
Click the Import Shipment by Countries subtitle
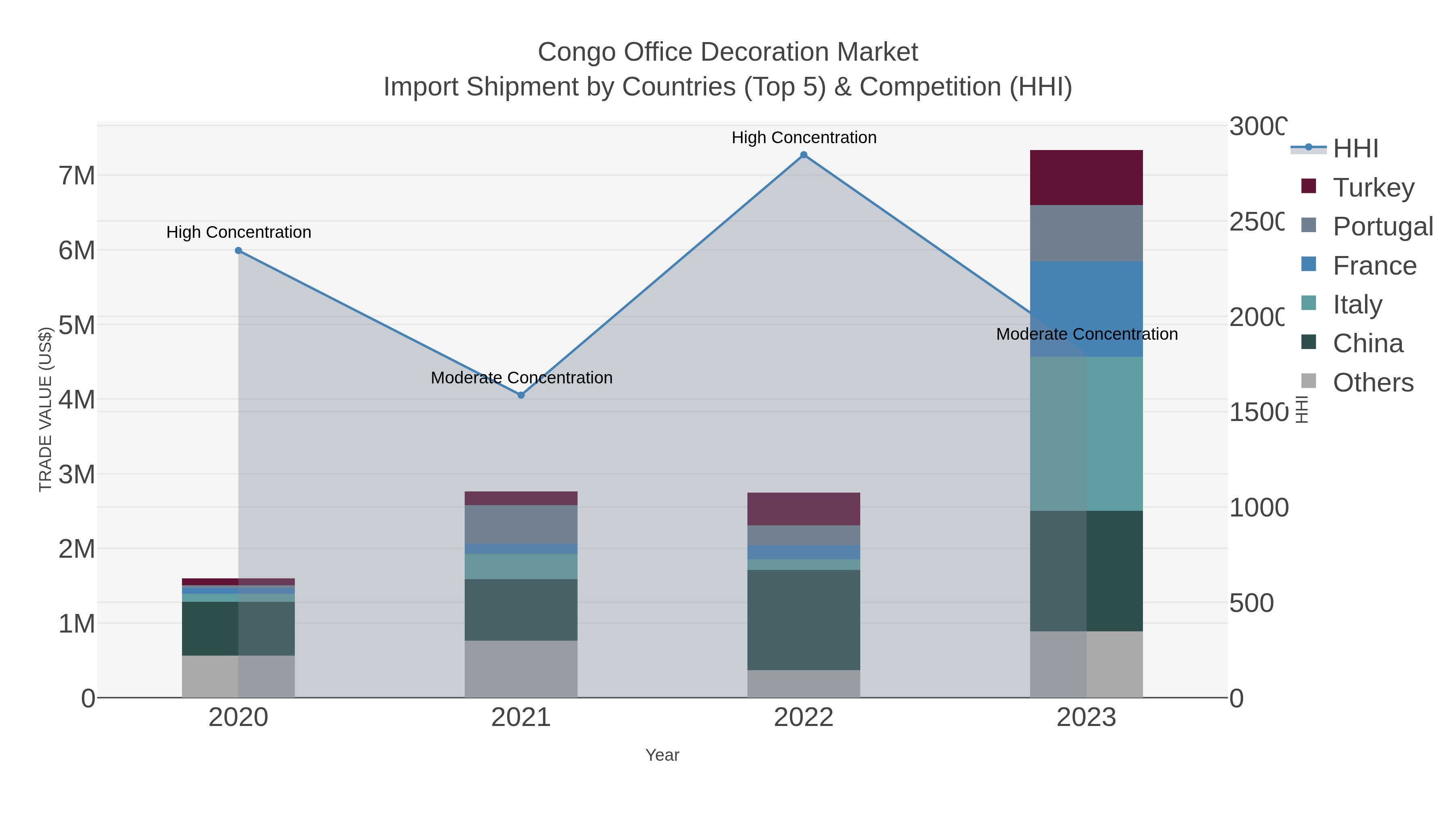coord(728,87)
